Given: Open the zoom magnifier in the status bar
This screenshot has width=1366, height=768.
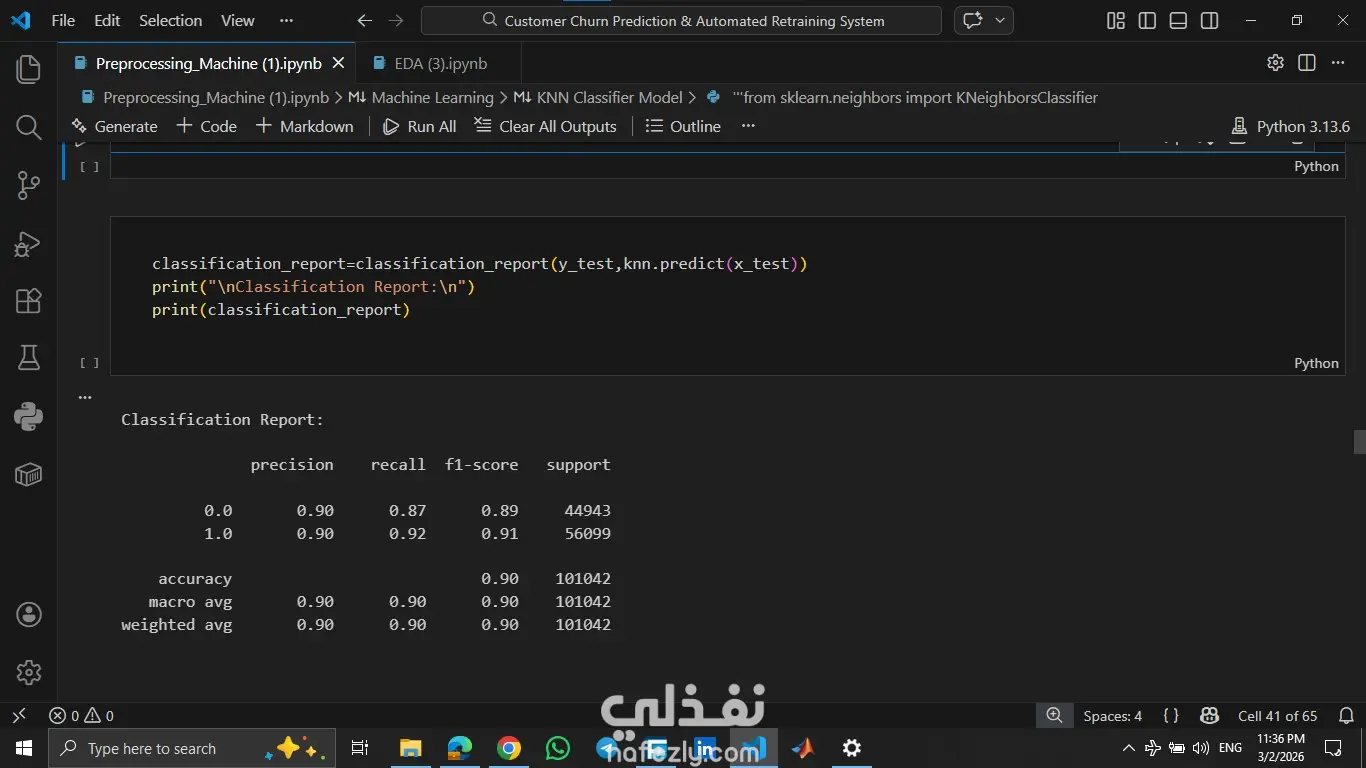Looking at the screenshot, I should (1054, 716).
